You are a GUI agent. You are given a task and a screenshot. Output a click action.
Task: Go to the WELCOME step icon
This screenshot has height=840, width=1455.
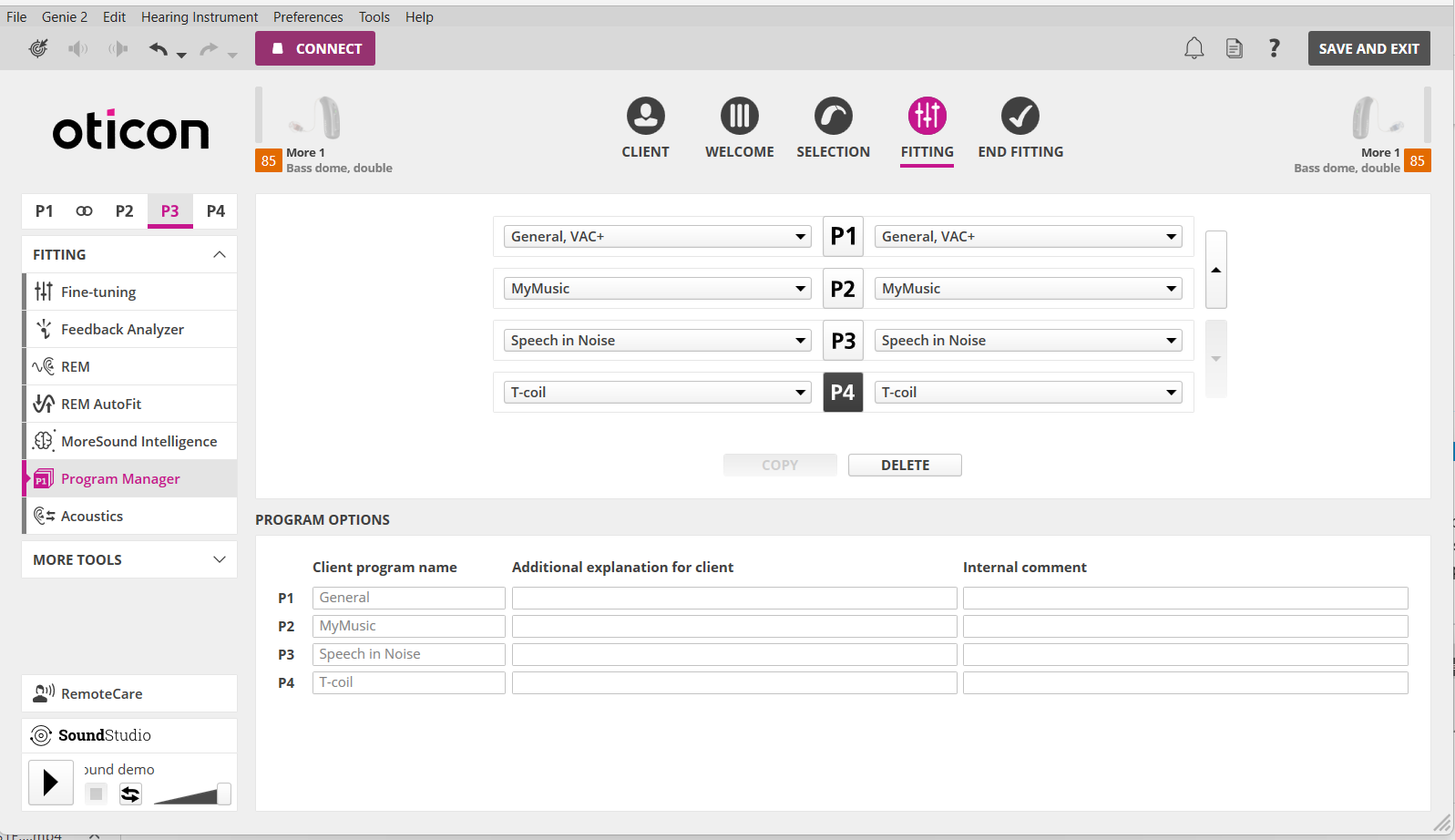739,116
